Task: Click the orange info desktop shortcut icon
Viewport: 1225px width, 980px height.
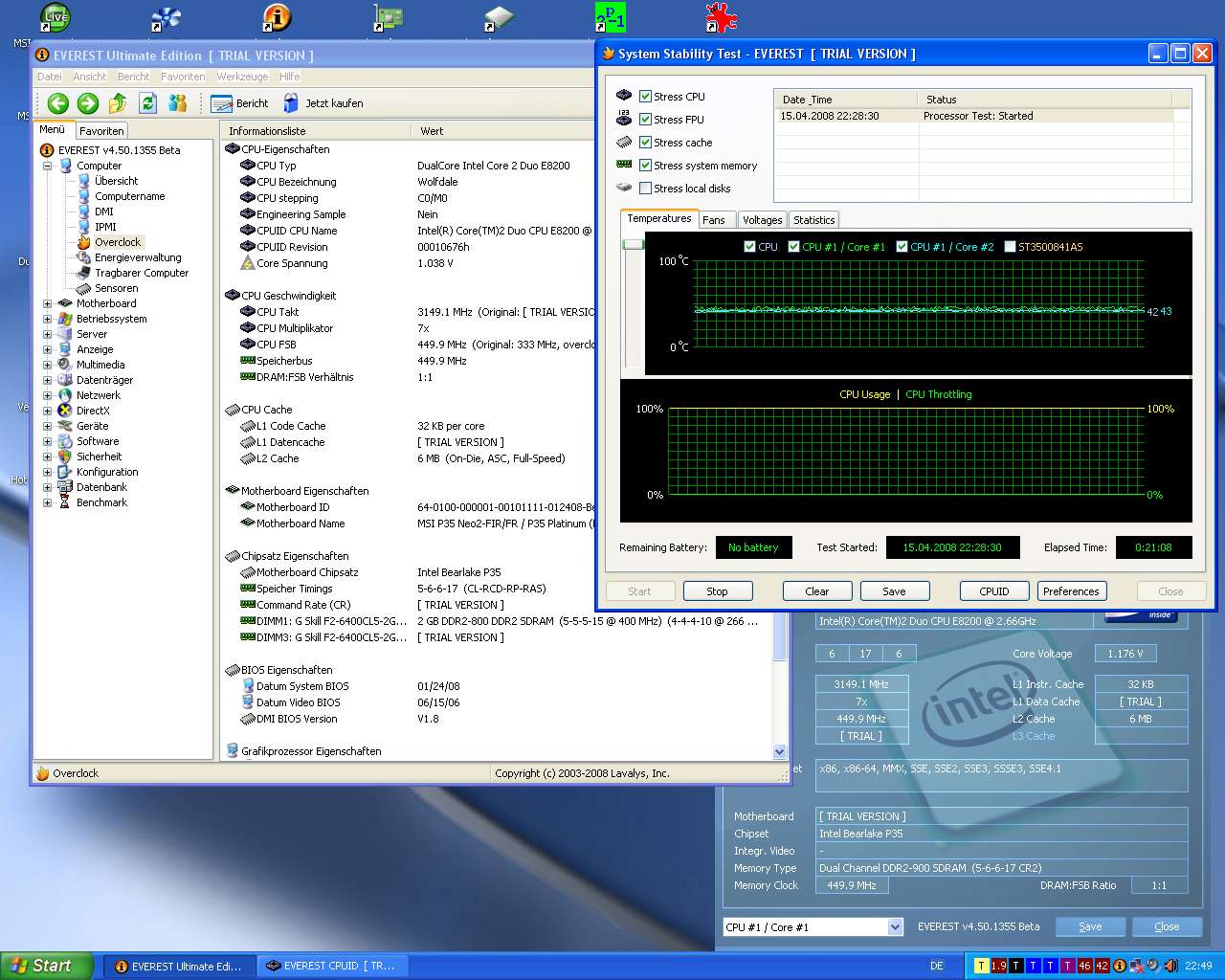Action: tap(276, 16)
